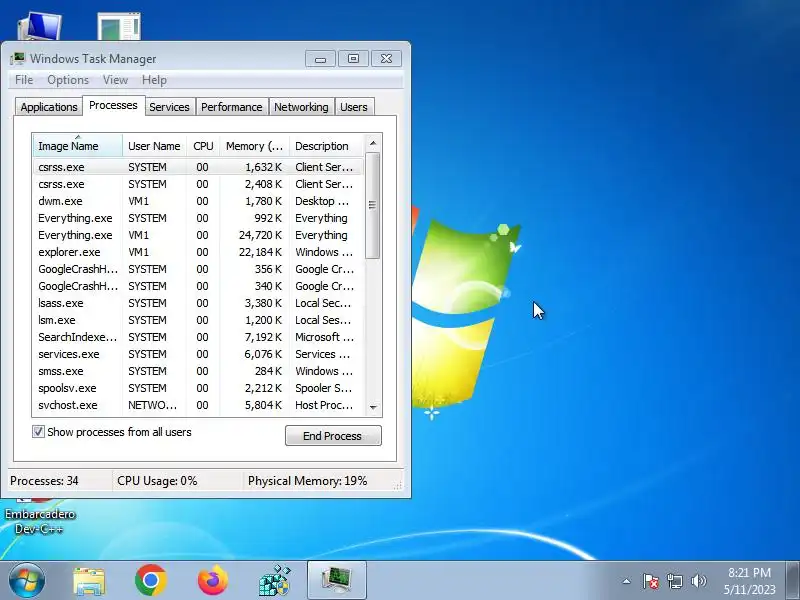Select the spoolsv.exe process

(x=198, y=388)
